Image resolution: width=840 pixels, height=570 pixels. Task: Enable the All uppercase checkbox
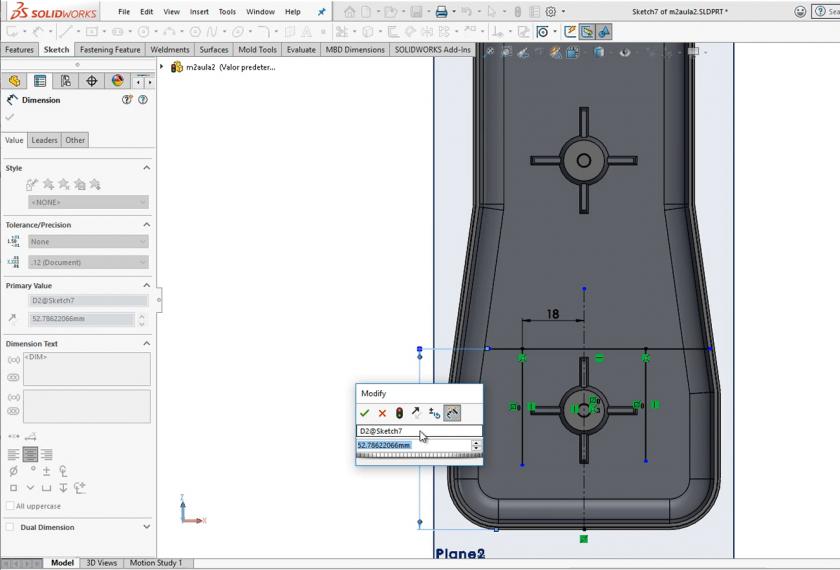10,506
